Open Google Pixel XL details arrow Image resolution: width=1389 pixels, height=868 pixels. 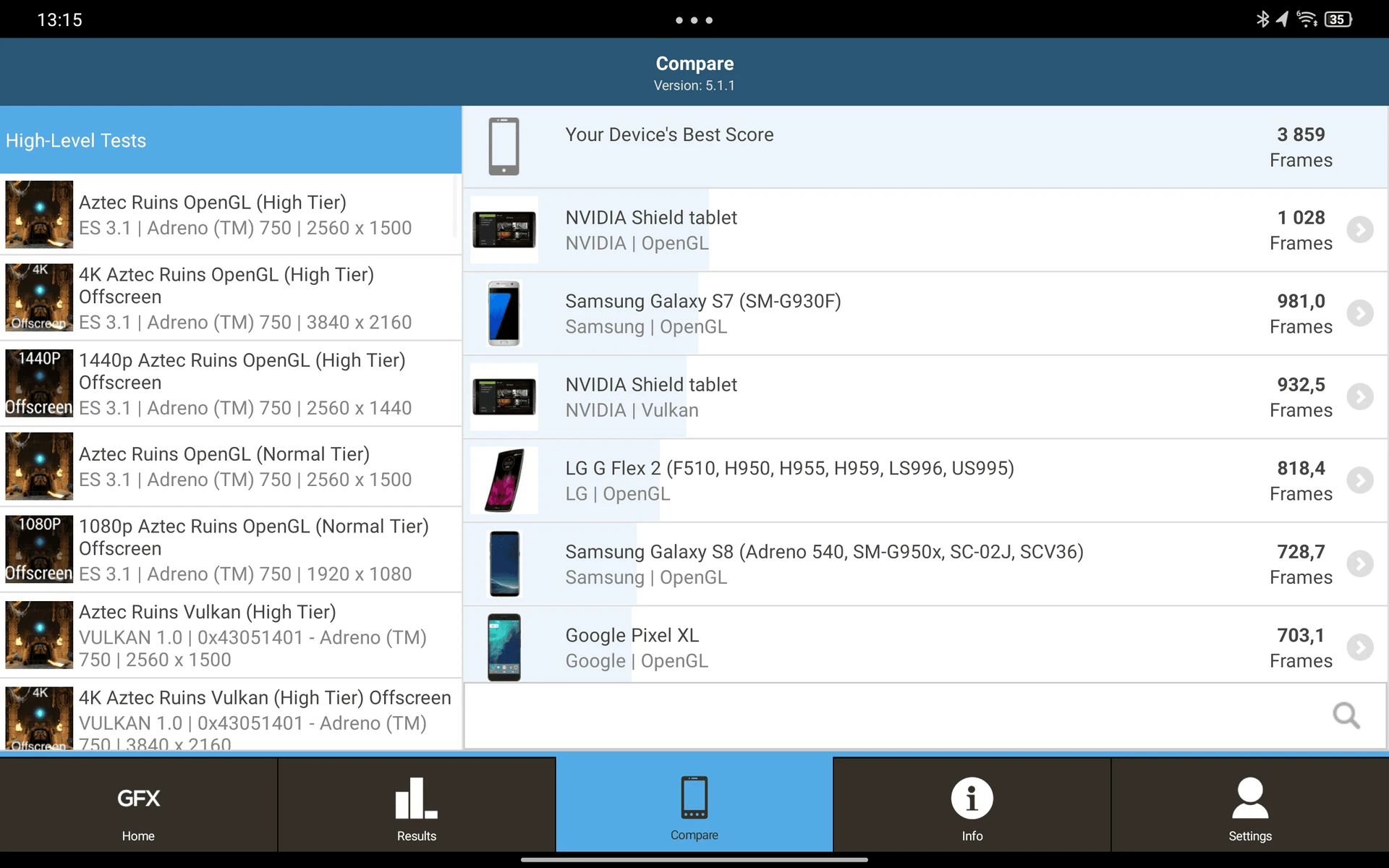pos(1360,647)
